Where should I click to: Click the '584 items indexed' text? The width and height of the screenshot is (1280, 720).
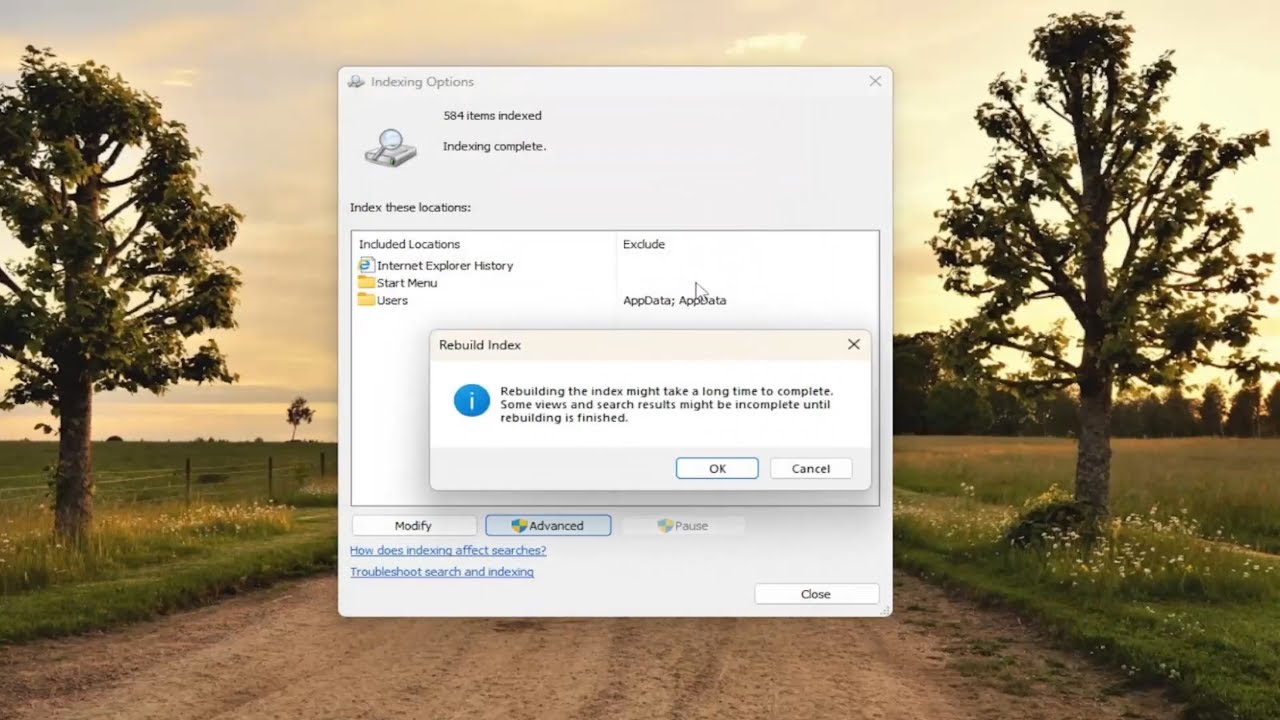tap(492, 116)
